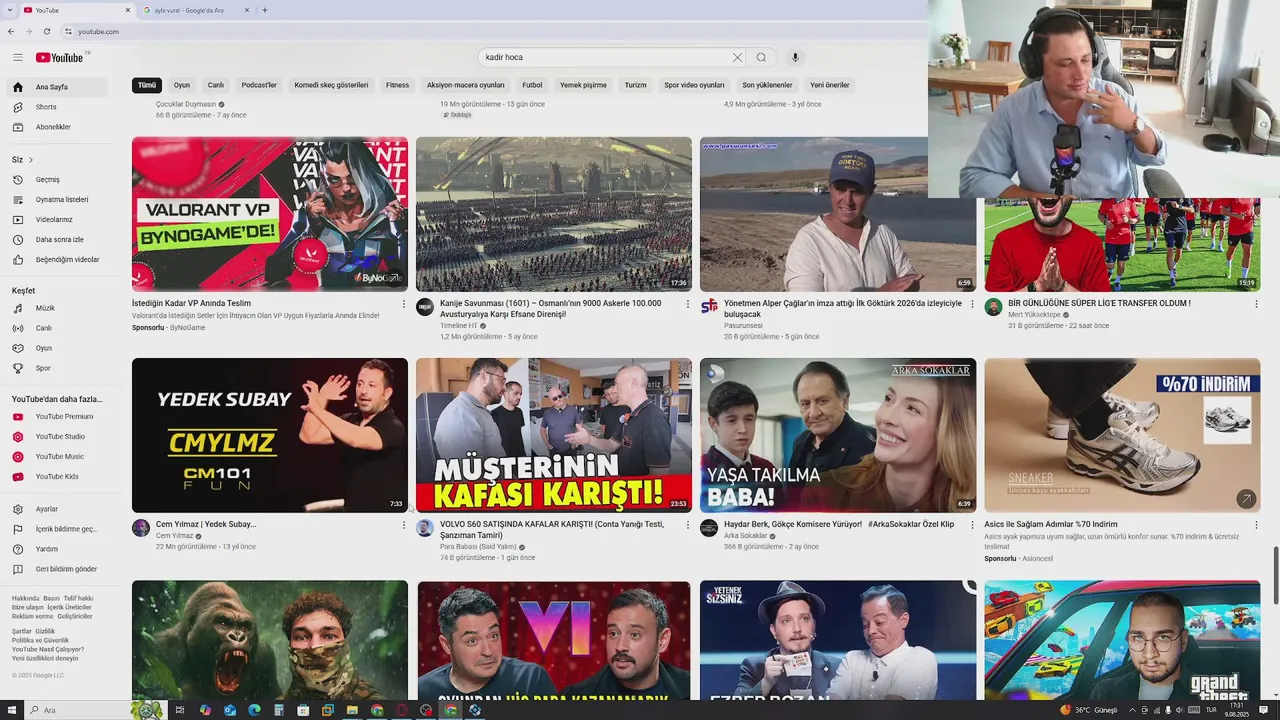Screen dimensions: 1280x720
Task: Open the Para Babası (Said Yakın) channel
Action: tap(478, 547)
